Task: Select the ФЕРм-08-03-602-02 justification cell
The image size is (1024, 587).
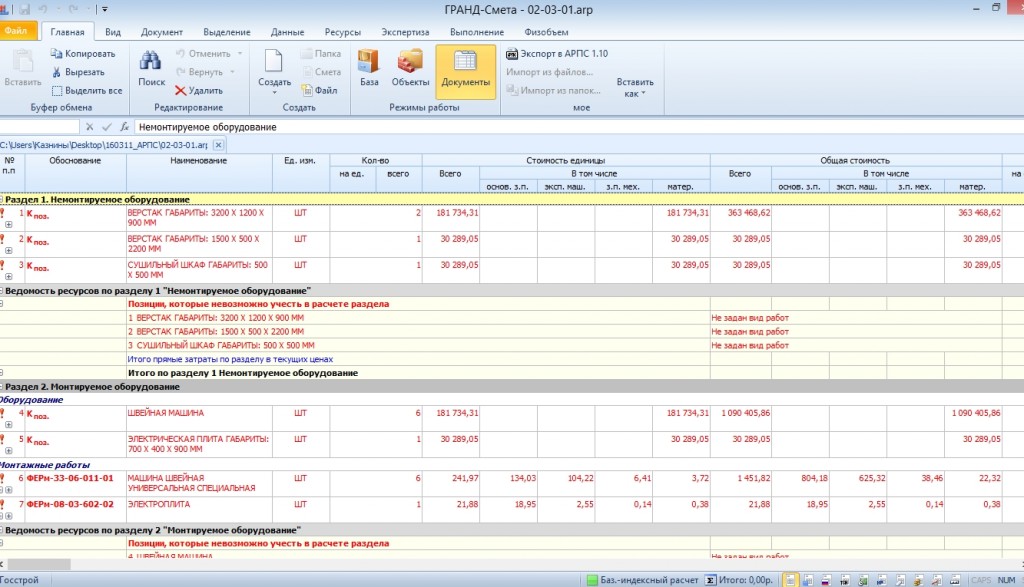Action: 76,509
